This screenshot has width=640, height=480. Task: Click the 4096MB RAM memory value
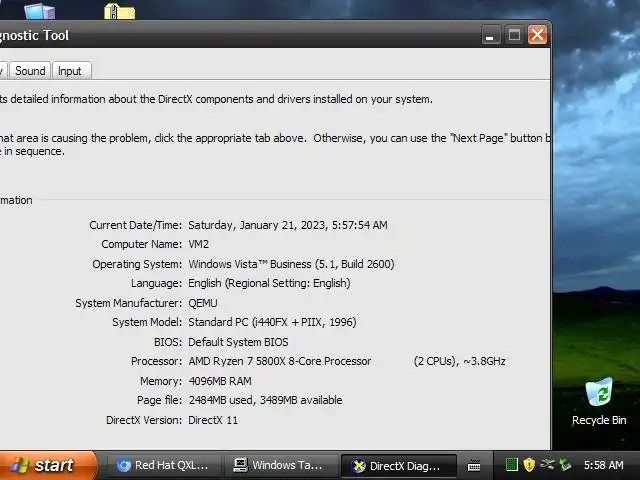220,381
